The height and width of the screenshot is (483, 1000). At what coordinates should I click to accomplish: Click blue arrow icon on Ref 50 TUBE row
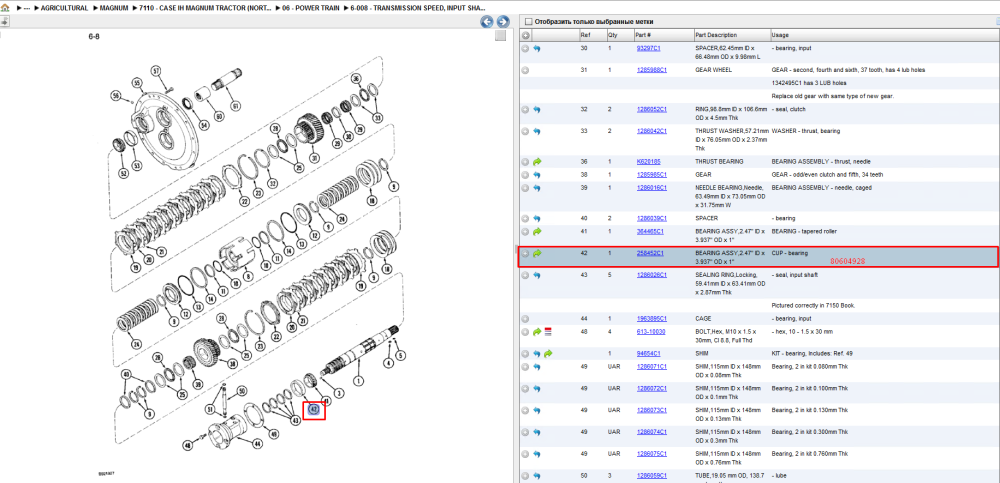537,476
